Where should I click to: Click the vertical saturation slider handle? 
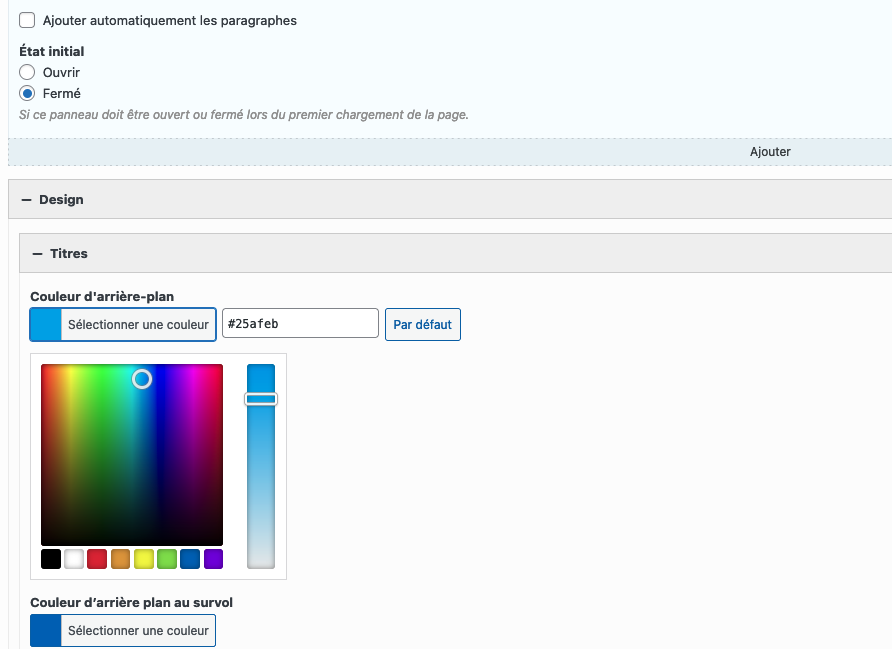[261, 399]
